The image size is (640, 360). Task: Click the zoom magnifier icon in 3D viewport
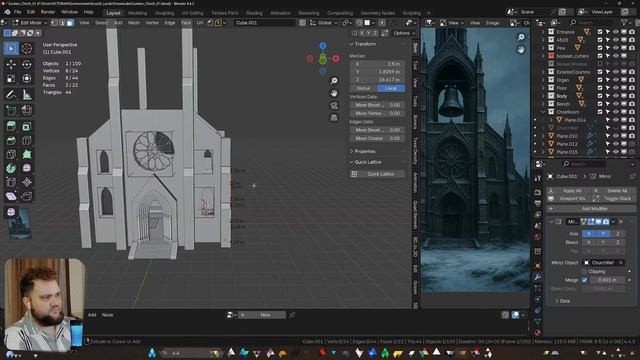[x=334, y=81]
